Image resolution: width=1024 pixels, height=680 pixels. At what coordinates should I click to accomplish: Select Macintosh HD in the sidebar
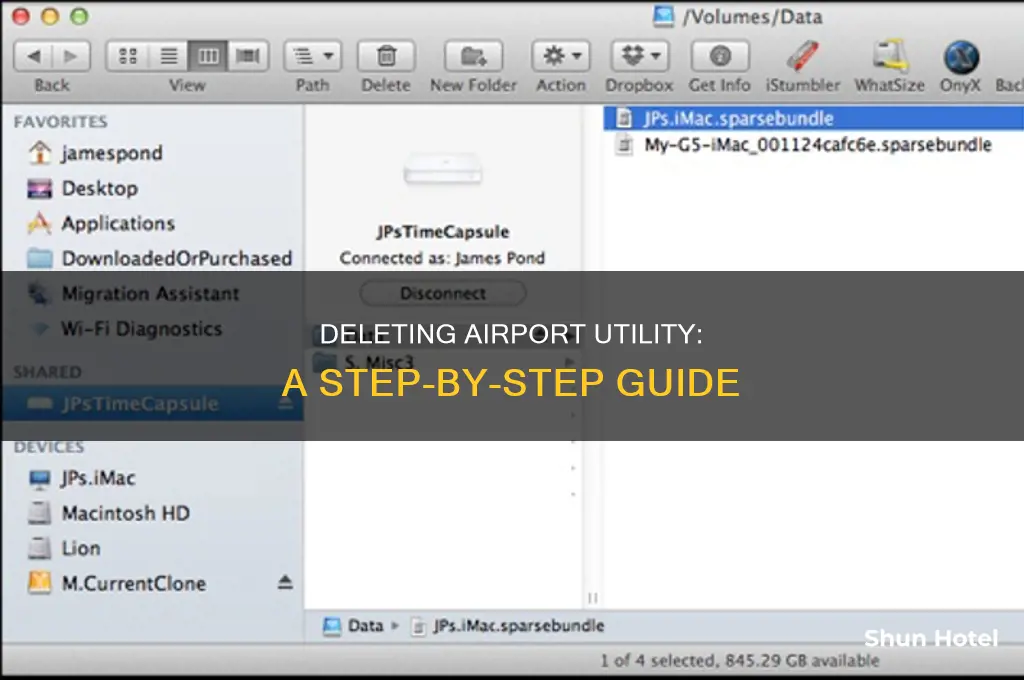point(108,513)
